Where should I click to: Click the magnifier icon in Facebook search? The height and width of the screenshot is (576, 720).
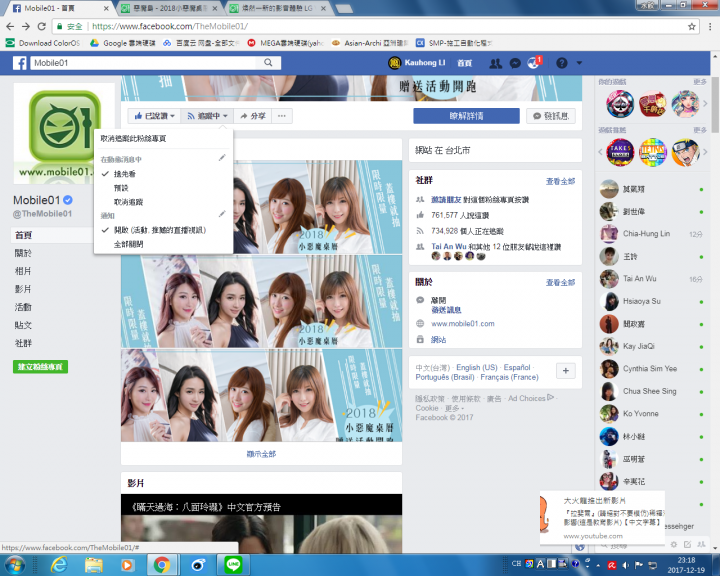point(268,62)
